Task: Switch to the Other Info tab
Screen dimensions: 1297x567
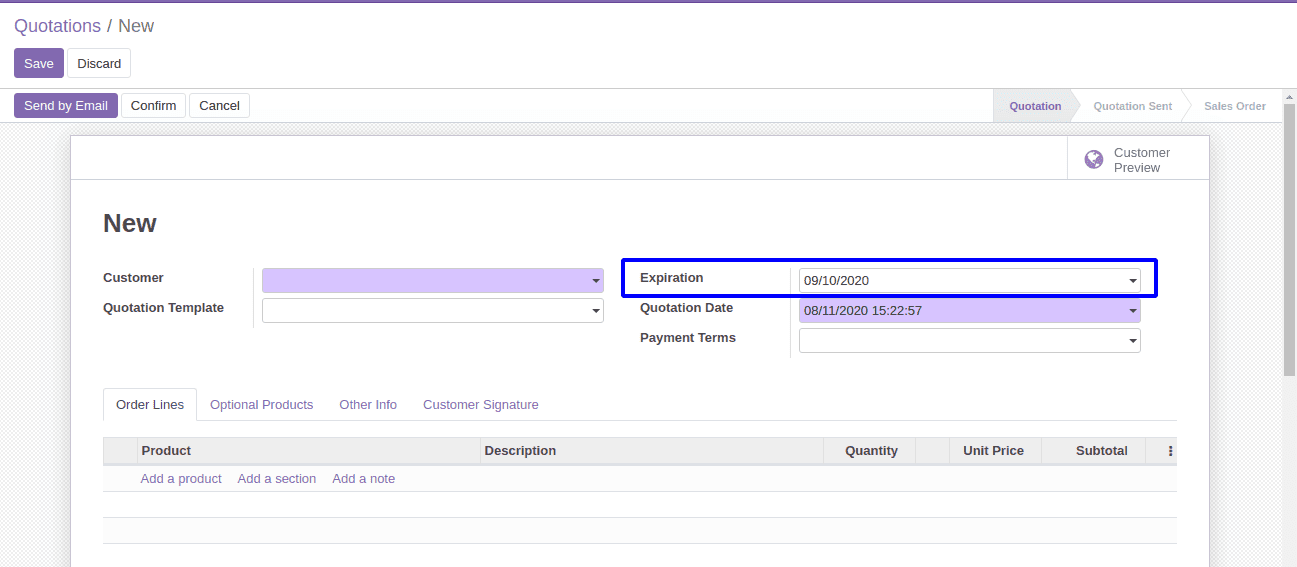Action: [x=368, y=405]
